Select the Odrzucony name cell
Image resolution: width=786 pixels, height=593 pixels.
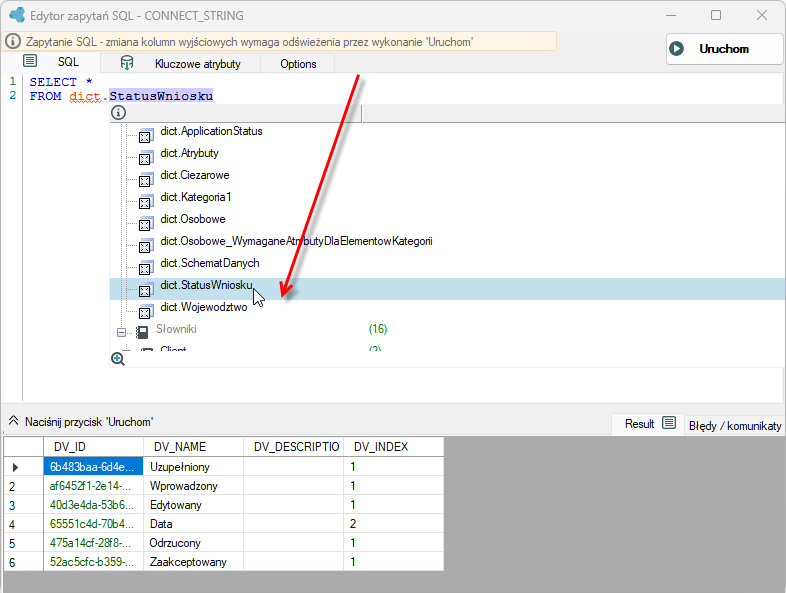tap(193, 542)
